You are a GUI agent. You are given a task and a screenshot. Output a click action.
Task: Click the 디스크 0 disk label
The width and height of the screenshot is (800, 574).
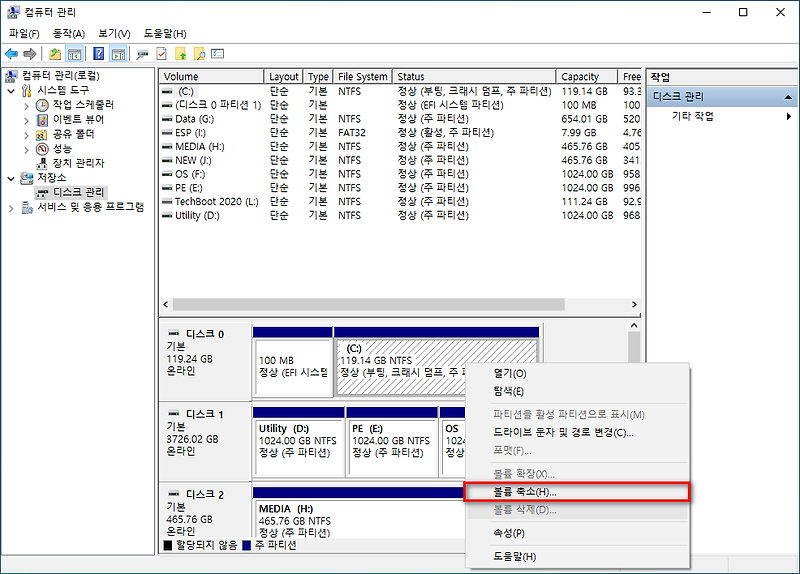[205, 334]
